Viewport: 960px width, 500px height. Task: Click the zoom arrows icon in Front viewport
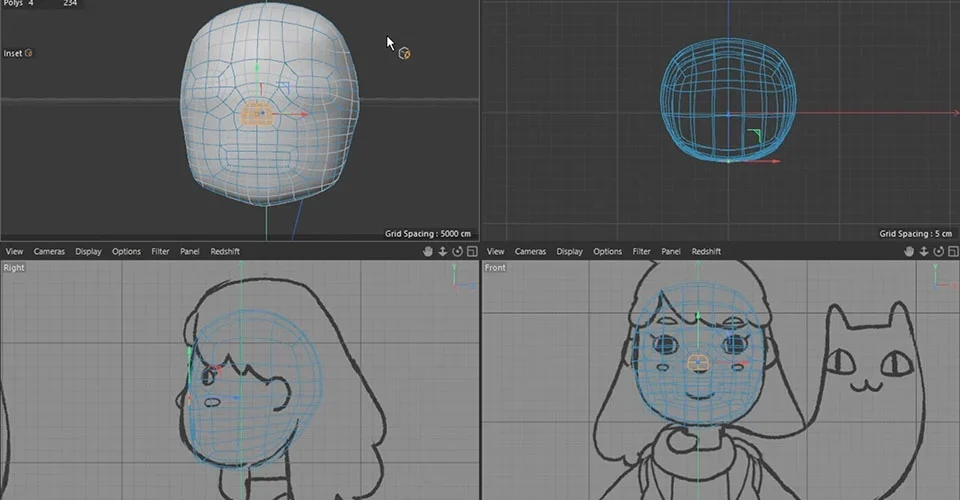923,252
